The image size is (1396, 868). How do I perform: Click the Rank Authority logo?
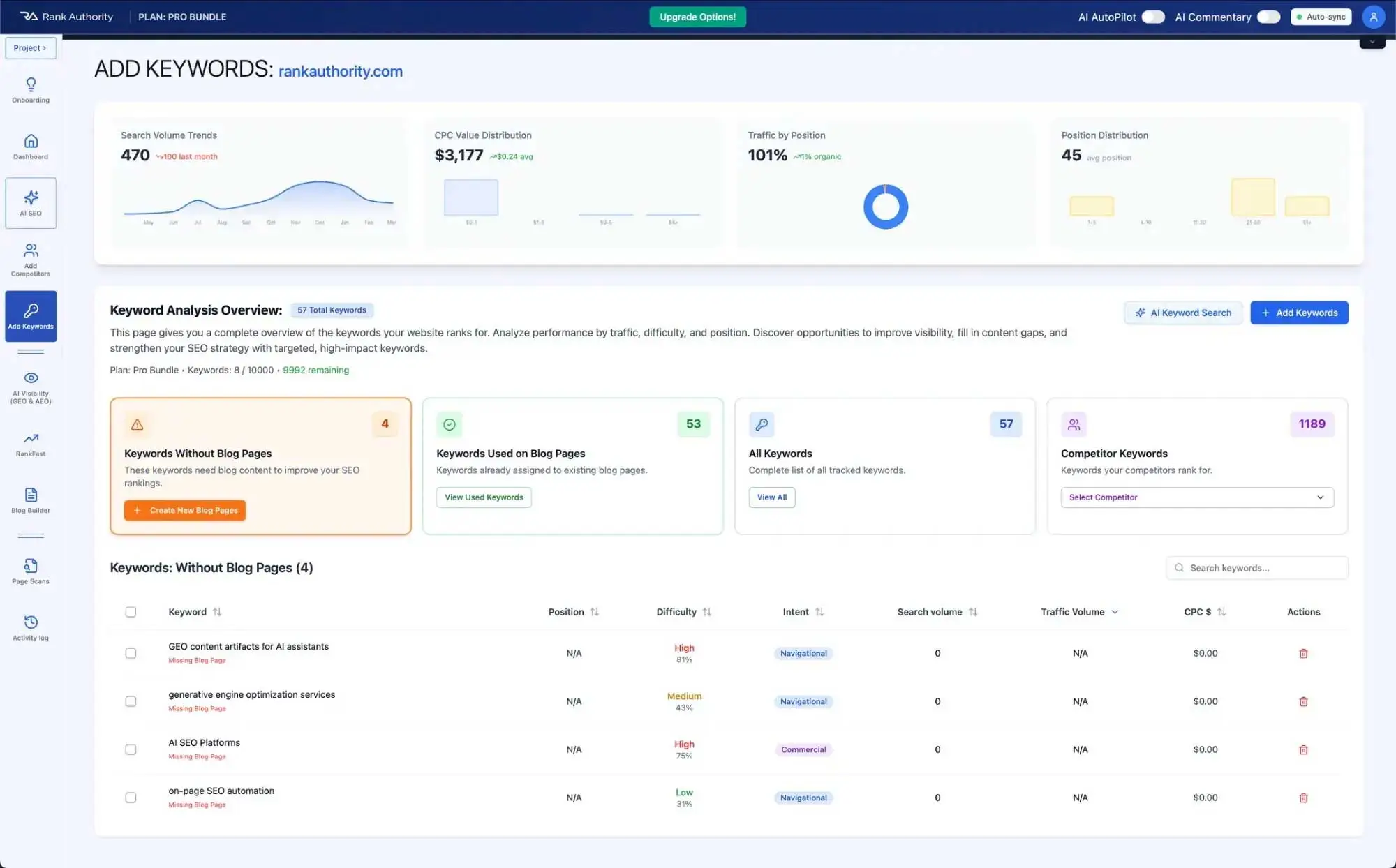[x=66, y=17]
